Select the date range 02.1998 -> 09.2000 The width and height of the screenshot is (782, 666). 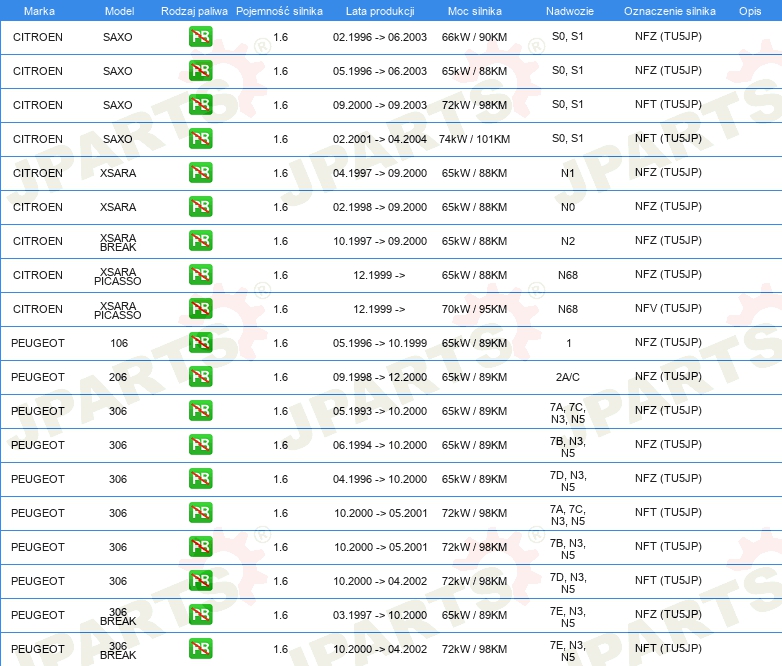[x=380, y=207]
